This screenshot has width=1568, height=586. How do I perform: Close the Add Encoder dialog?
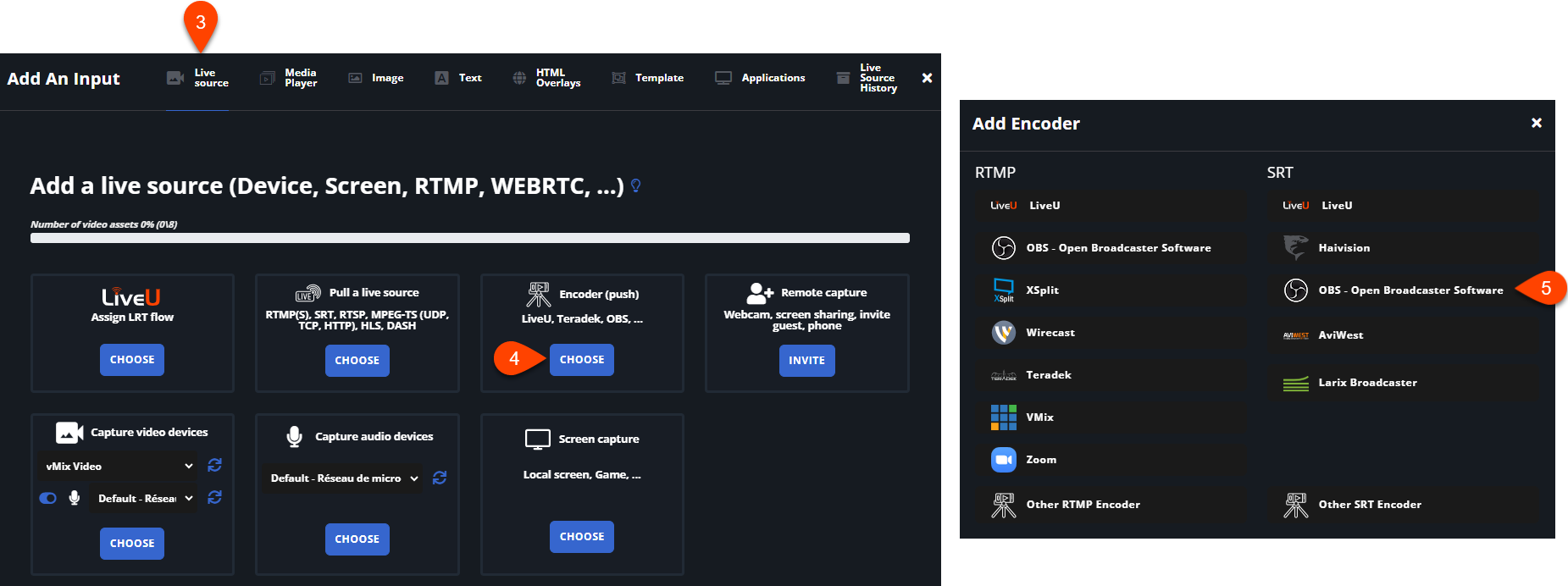click(x=1537, y=123)
